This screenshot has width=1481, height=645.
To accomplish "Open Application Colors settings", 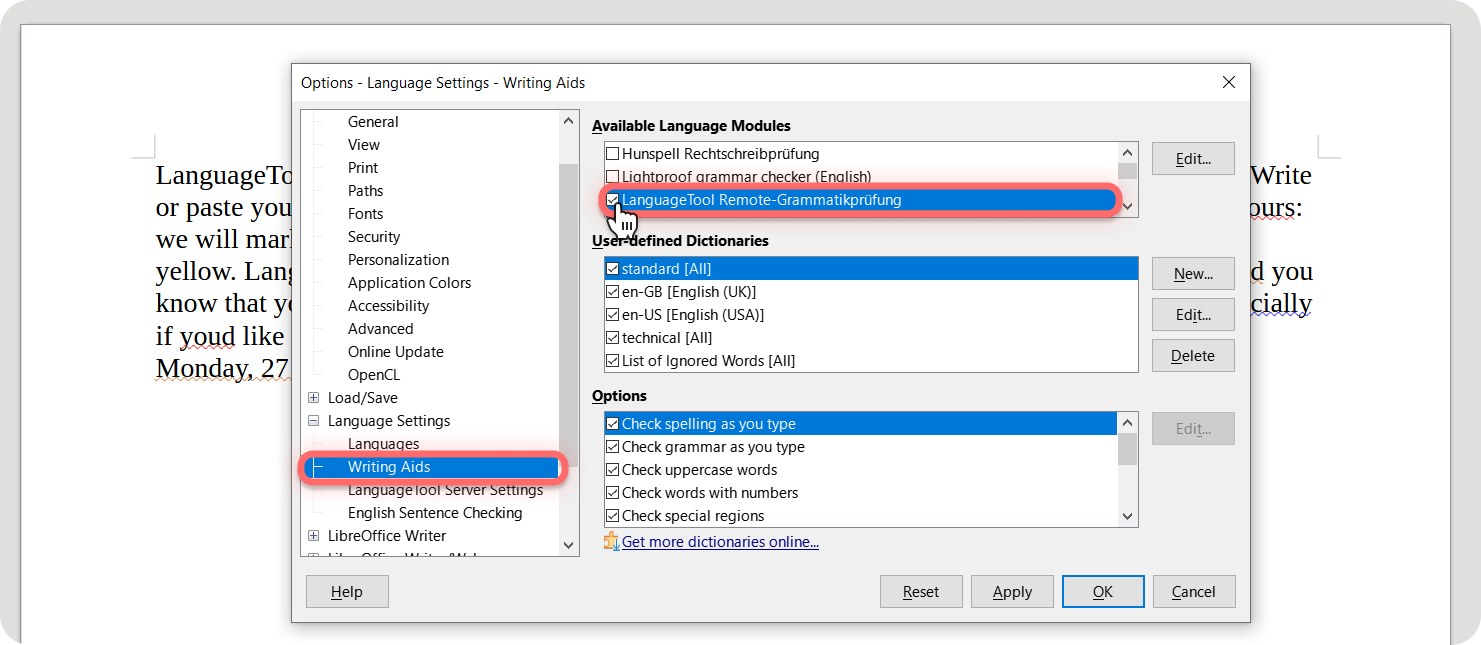I will click(x=409, y=283).
